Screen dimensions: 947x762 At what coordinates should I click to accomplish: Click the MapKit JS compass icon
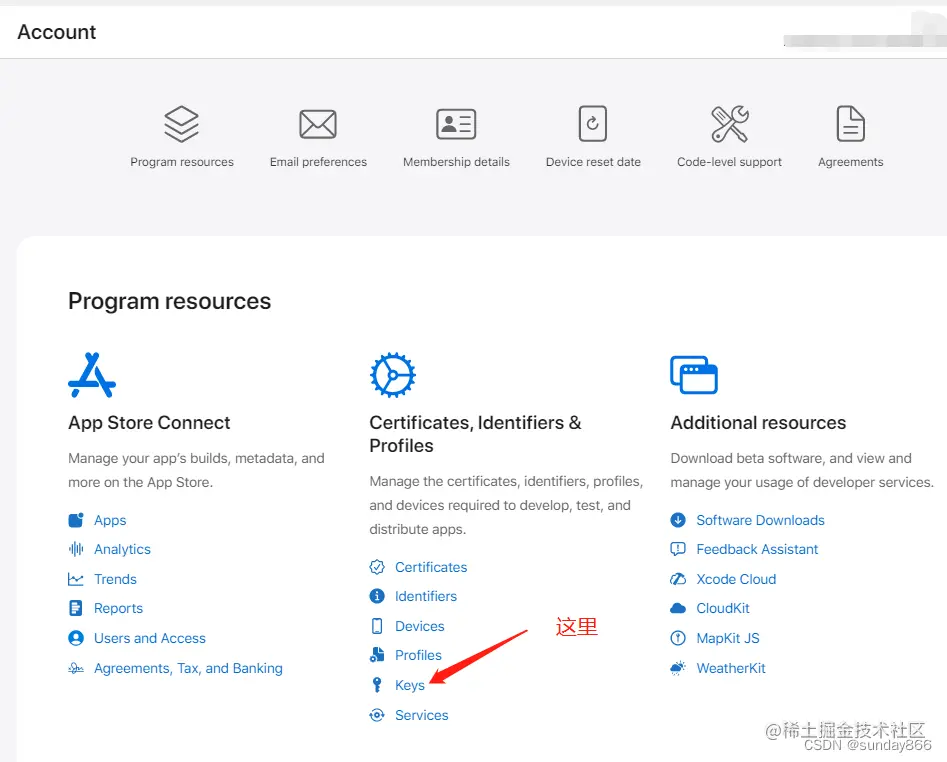tap(678, 638)
